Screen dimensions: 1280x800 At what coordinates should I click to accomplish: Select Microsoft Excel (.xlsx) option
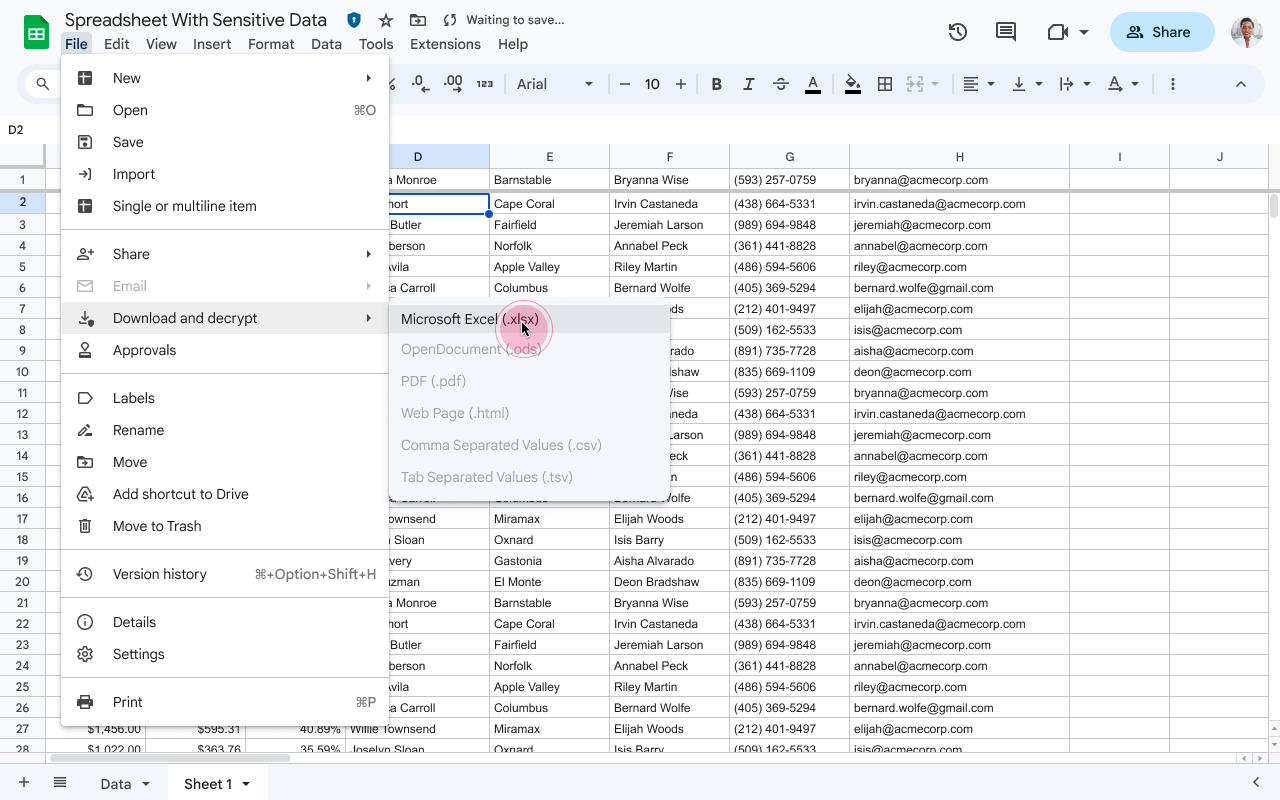pos(529,319)
